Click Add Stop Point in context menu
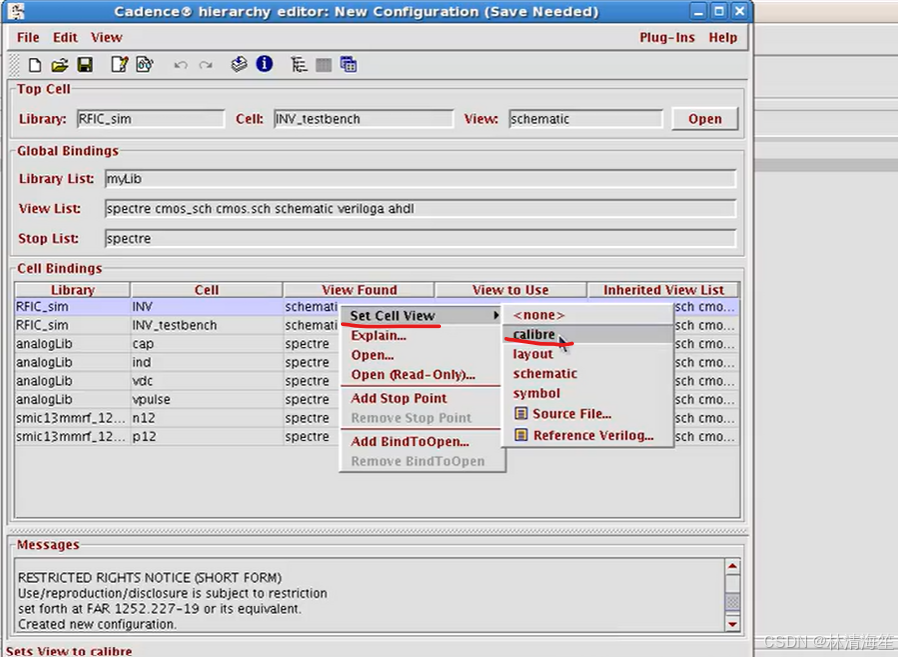 coord(421,398)
